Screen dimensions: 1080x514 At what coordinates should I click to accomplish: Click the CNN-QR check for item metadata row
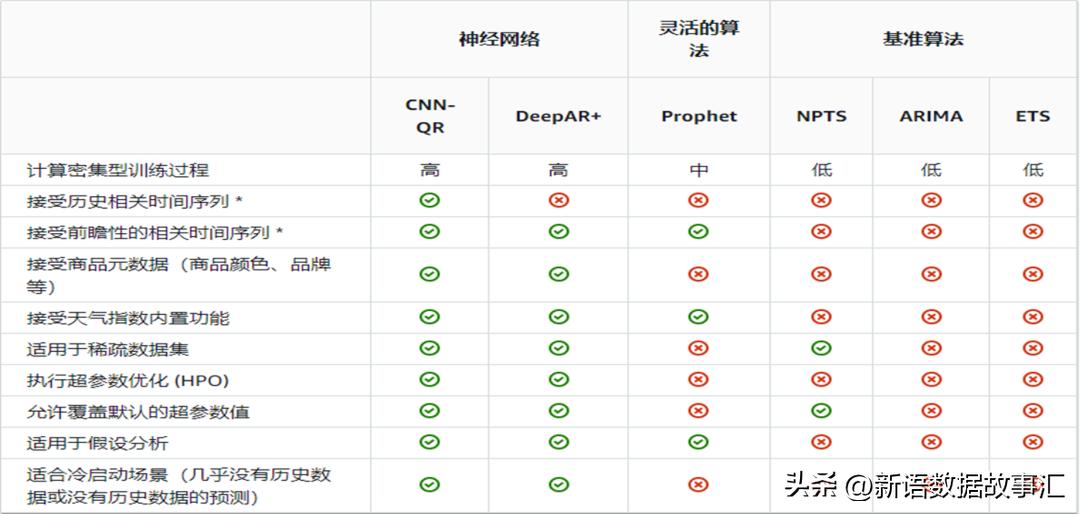point(429,274)
